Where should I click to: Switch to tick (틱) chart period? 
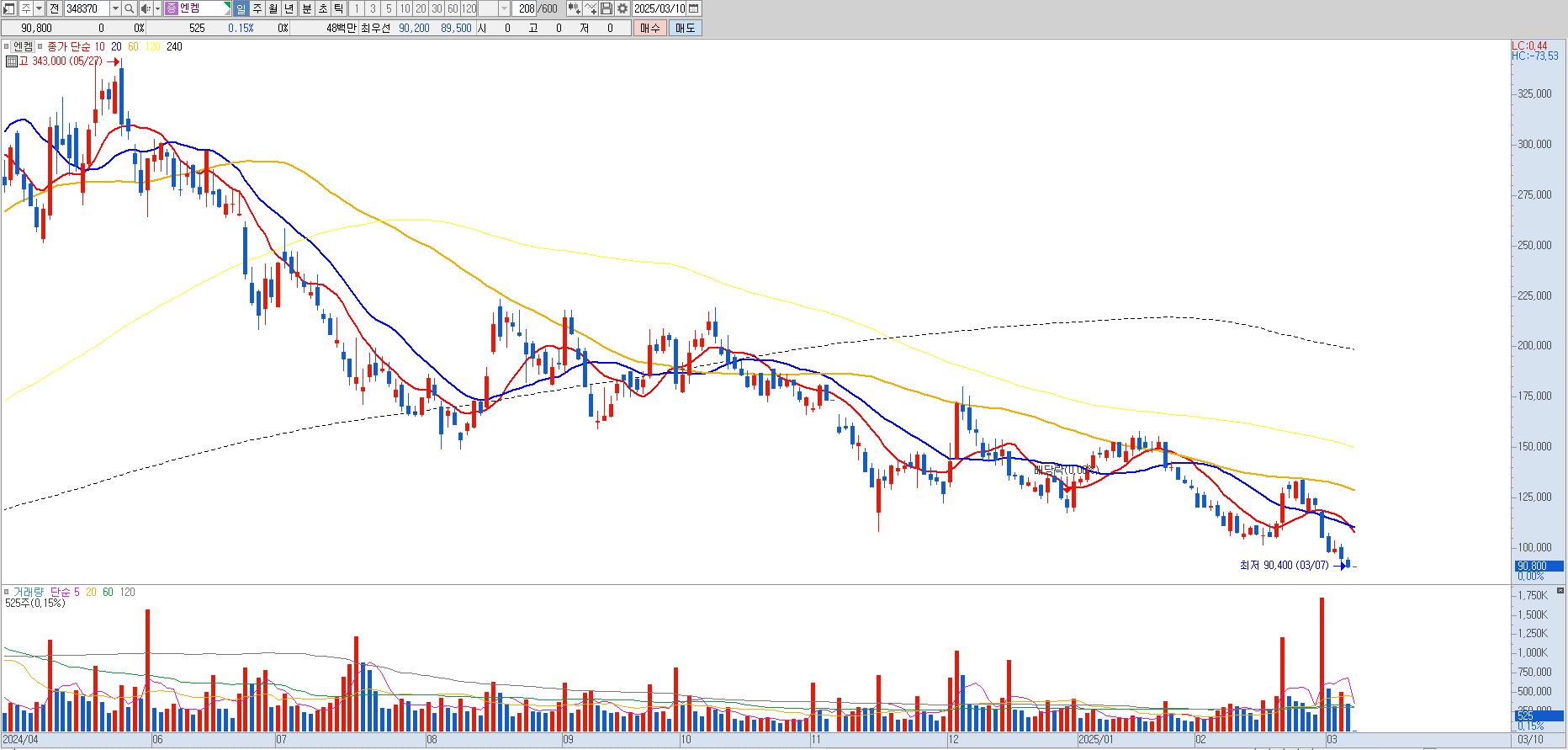[338, 8]
